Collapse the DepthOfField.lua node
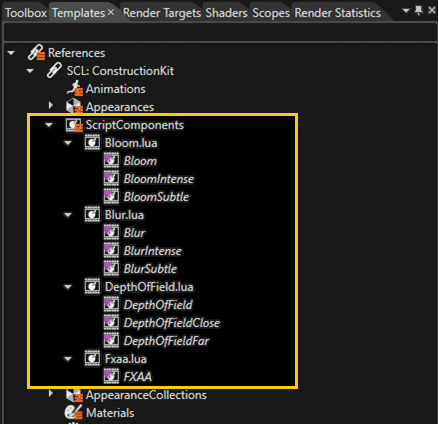 pos(68,287)
